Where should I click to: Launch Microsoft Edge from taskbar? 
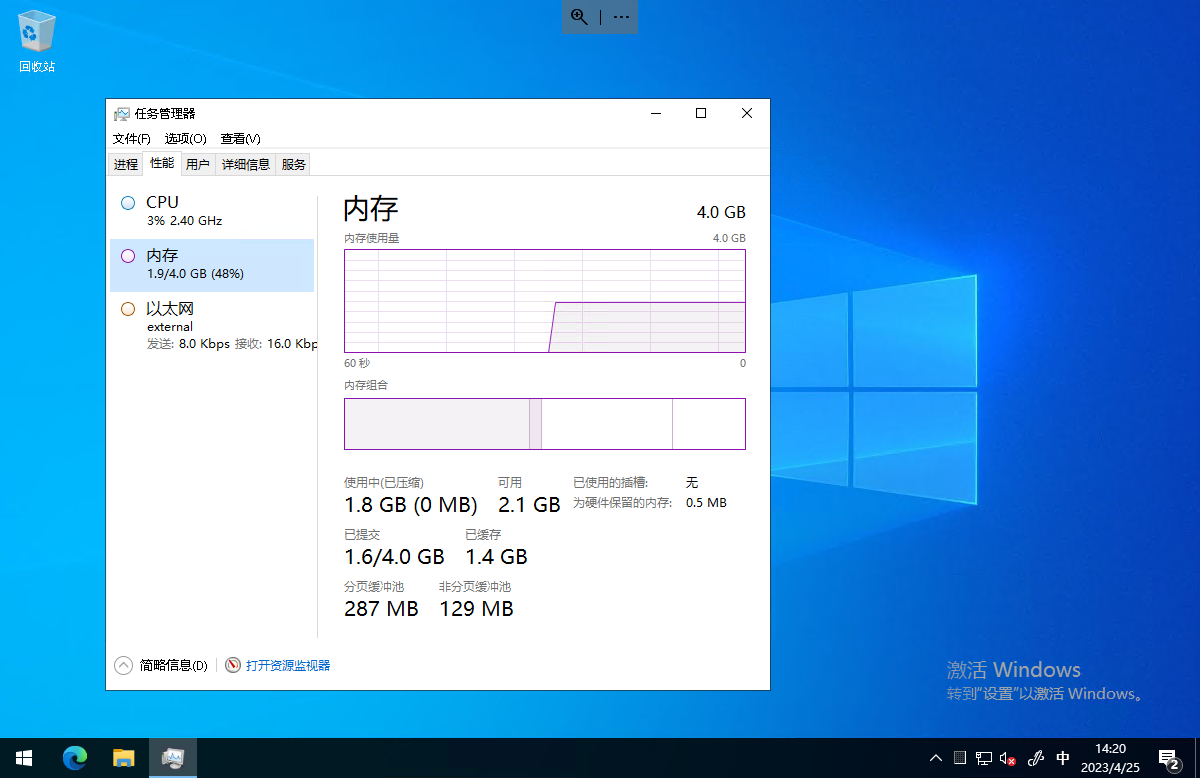[75, 758]
